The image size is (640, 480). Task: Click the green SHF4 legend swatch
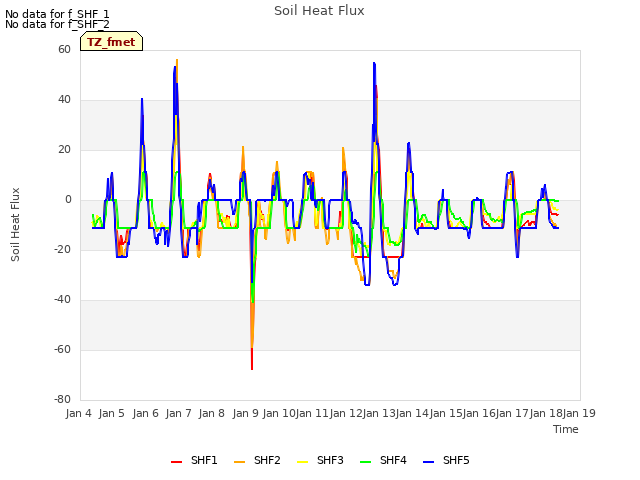tap(366, 462)
